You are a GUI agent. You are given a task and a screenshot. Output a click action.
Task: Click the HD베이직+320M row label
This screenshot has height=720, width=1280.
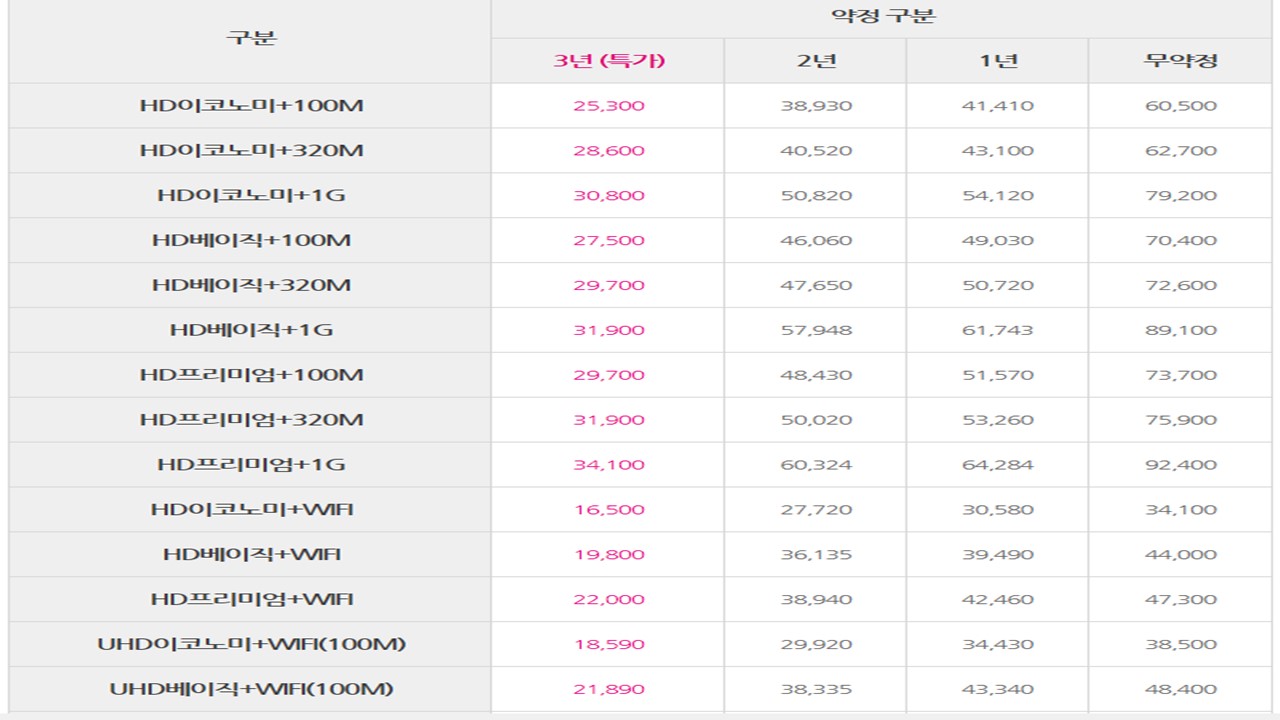(251, 285)
